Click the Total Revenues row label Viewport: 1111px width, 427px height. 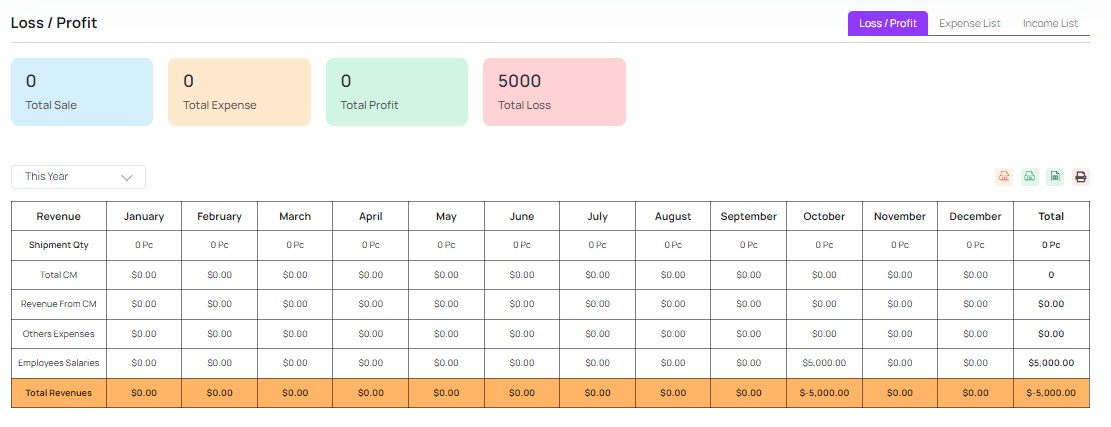point(58,393)
